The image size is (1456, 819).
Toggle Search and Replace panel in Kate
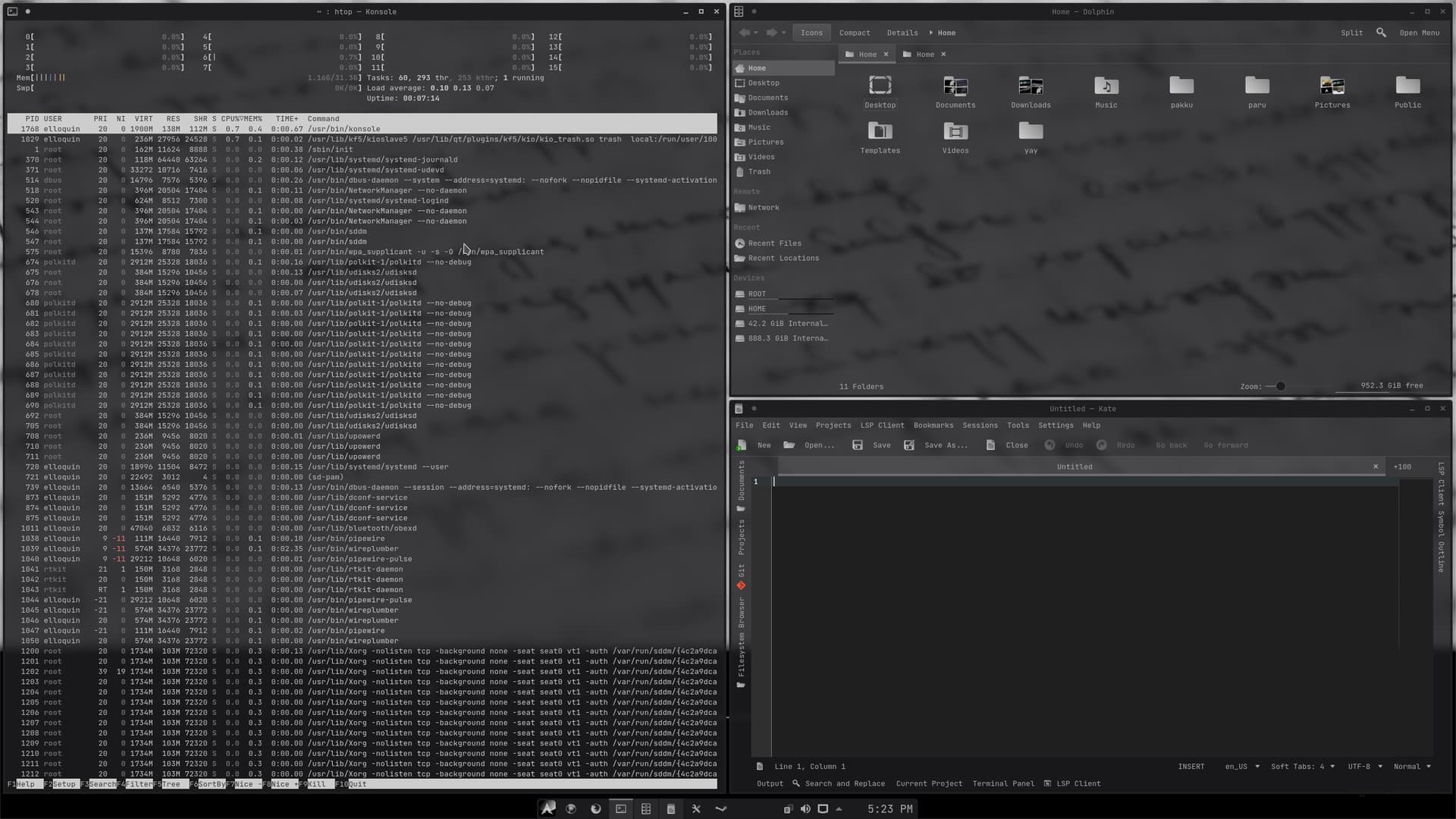tap(839, 783)
